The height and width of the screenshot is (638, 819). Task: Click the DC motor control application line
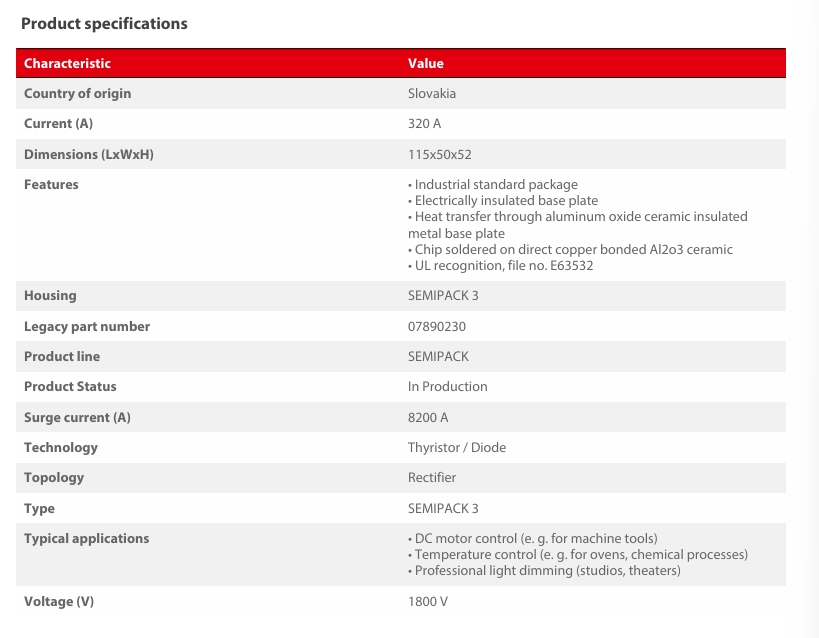[533, 538]
